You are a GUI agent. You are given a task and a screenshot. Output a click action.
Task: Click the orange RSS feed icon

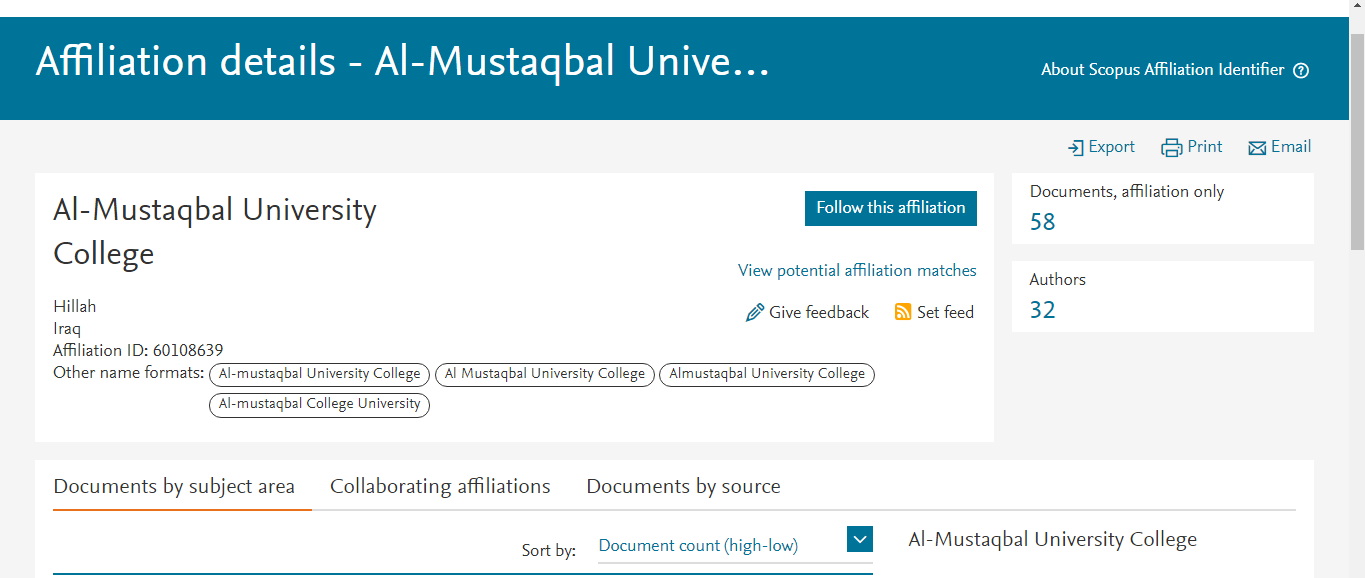pyautogui.click(x=903, y=312)
